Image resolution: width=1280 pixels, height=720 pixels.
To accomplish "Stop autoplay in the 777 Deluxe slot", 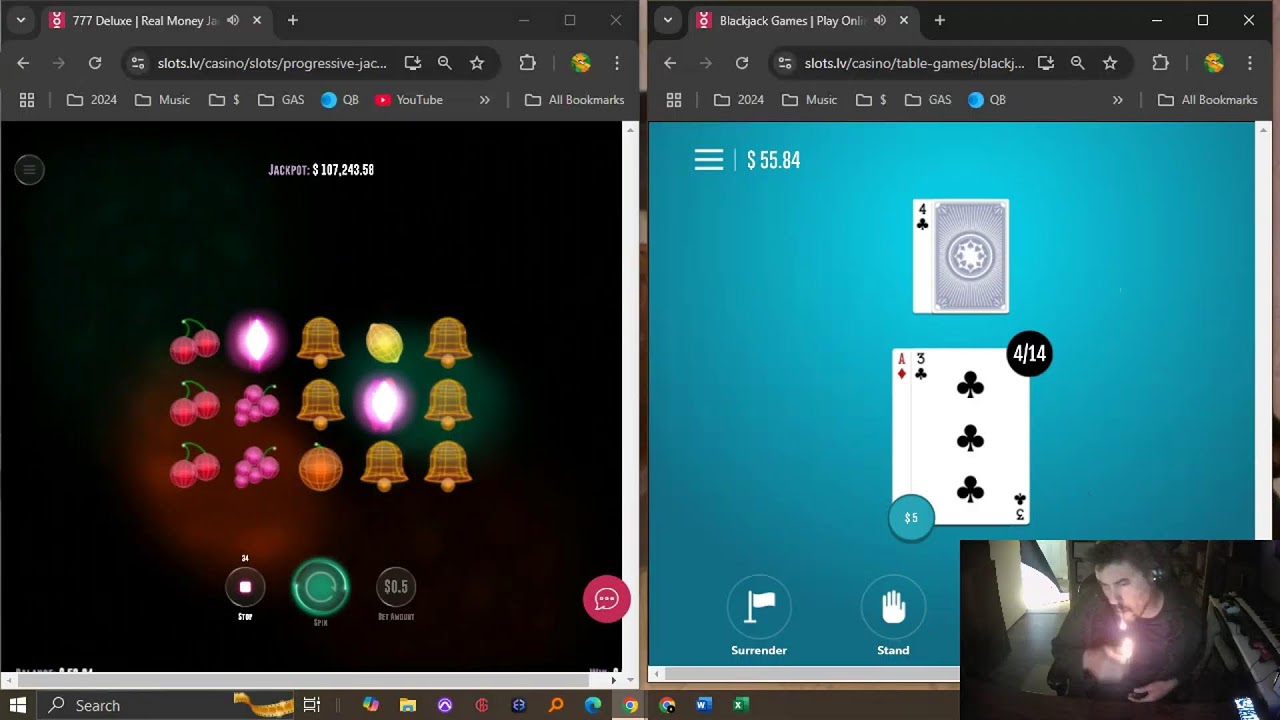I will point(245,587).
